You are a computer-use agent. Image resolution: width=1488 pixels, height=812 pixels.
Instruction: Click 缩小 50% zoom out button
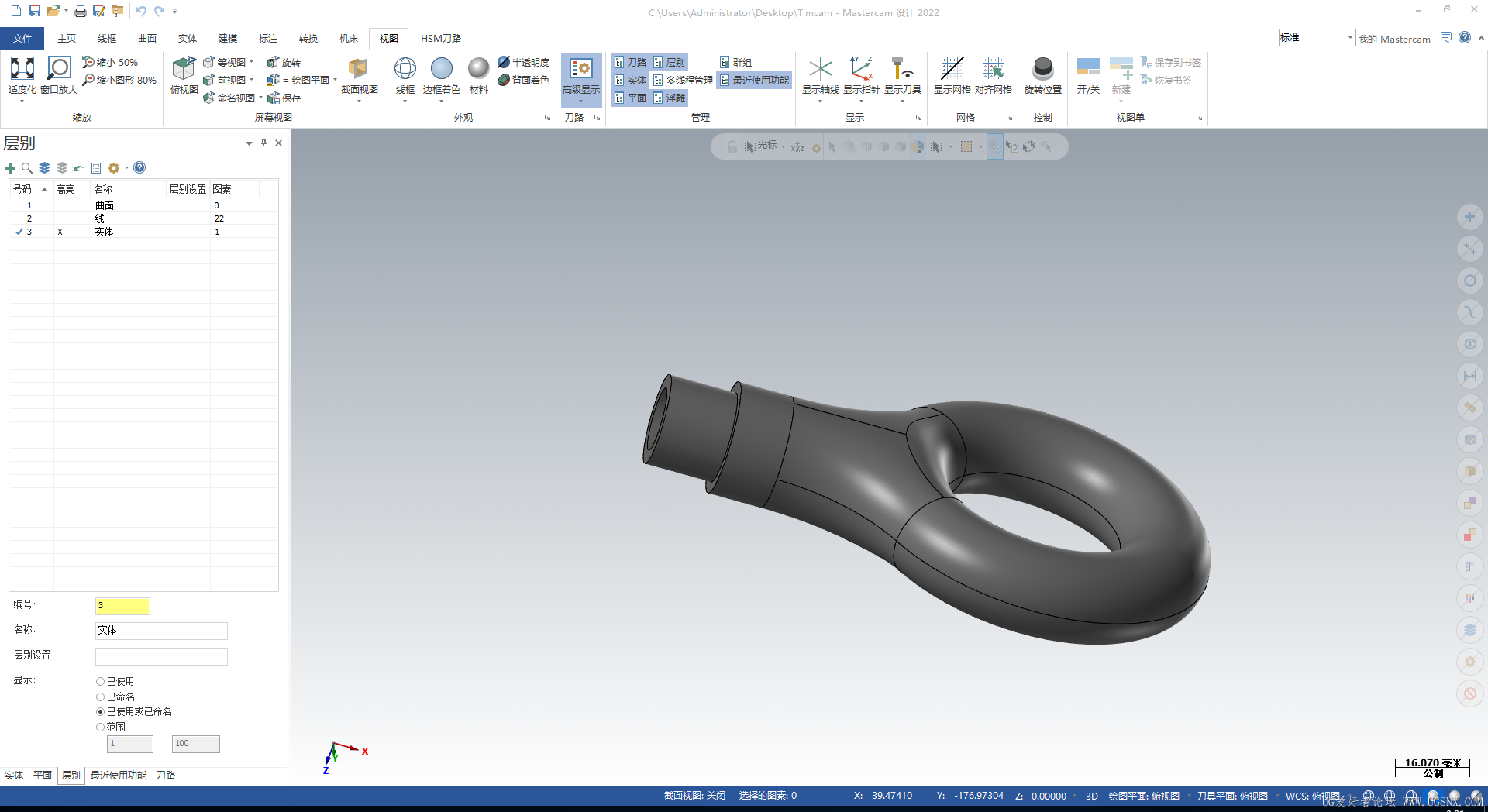pyautogui.click(x=110, y=62)
